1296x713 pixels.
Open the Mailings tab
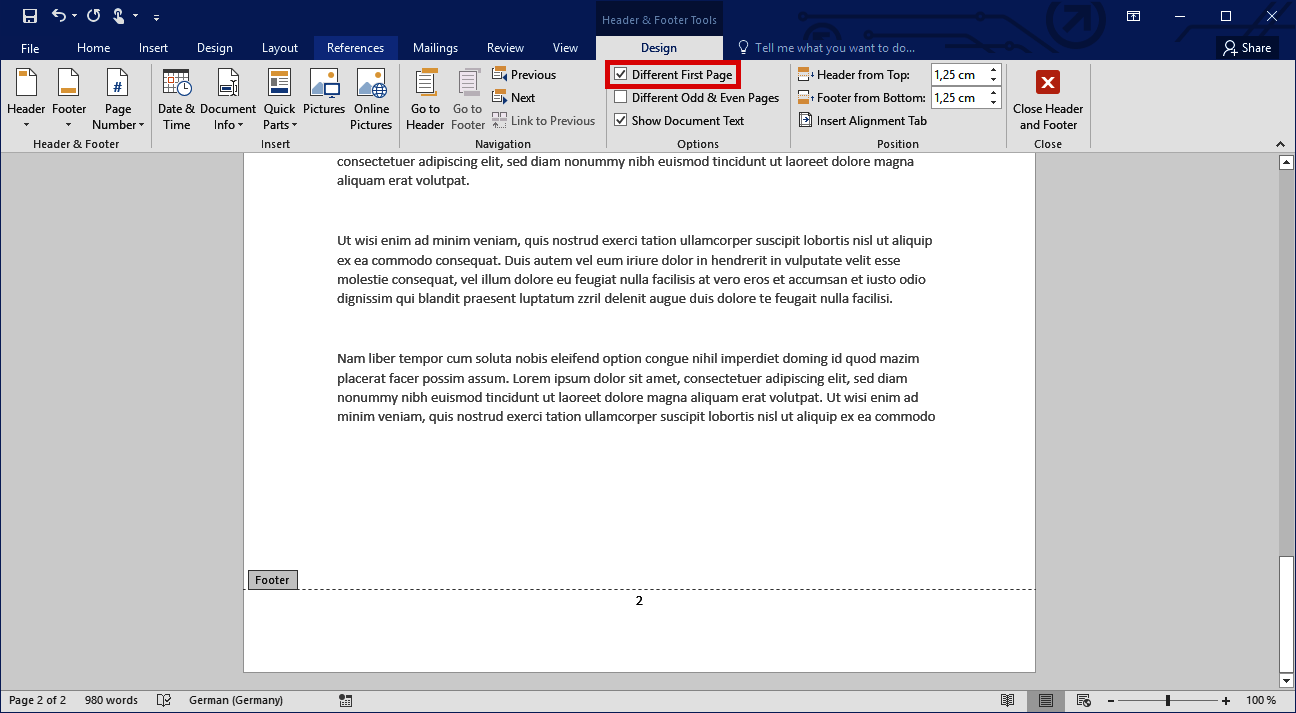coord(435,47)
